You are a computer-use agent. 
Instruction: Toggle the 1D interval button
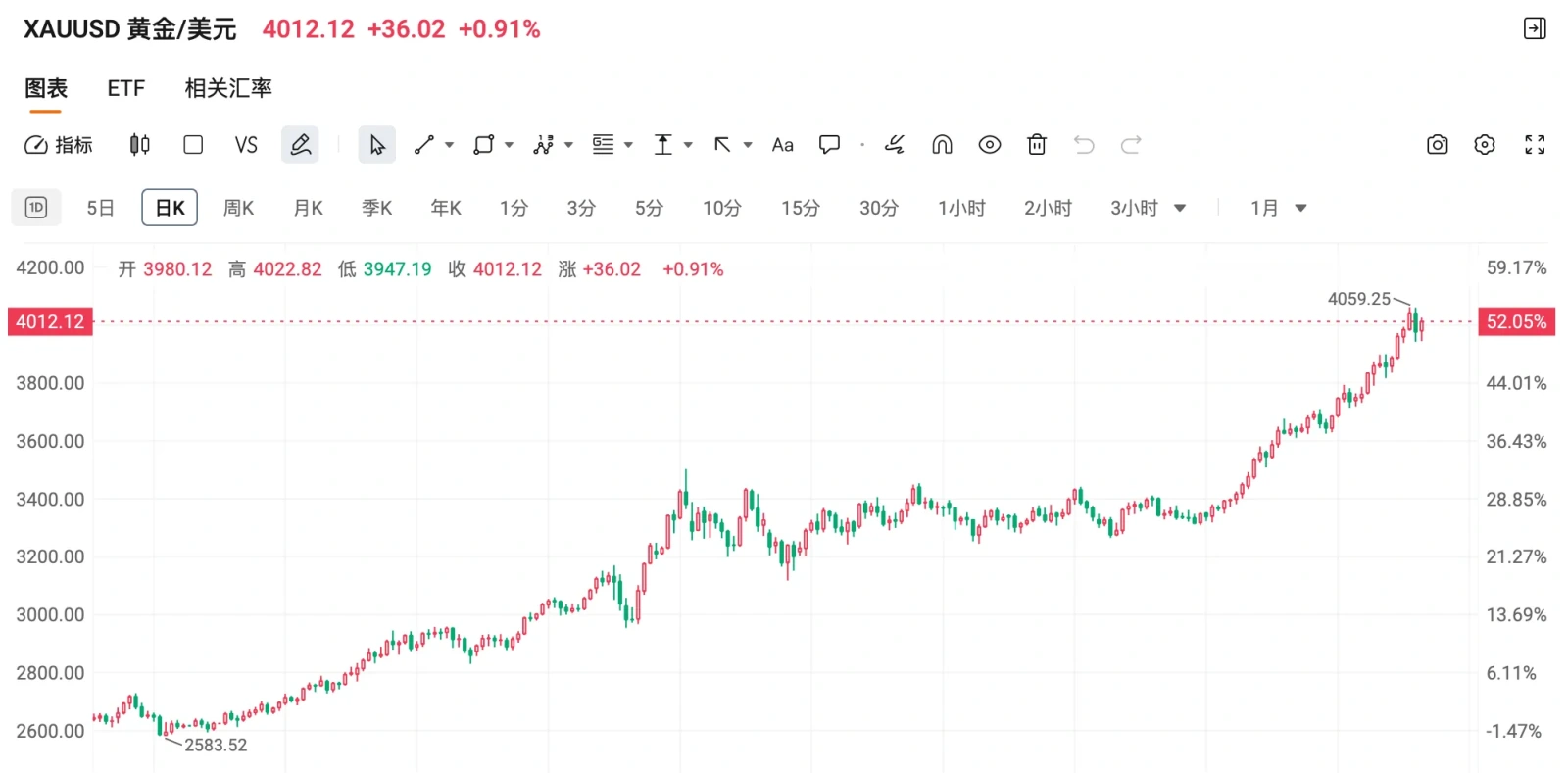[x=35, y=207]
